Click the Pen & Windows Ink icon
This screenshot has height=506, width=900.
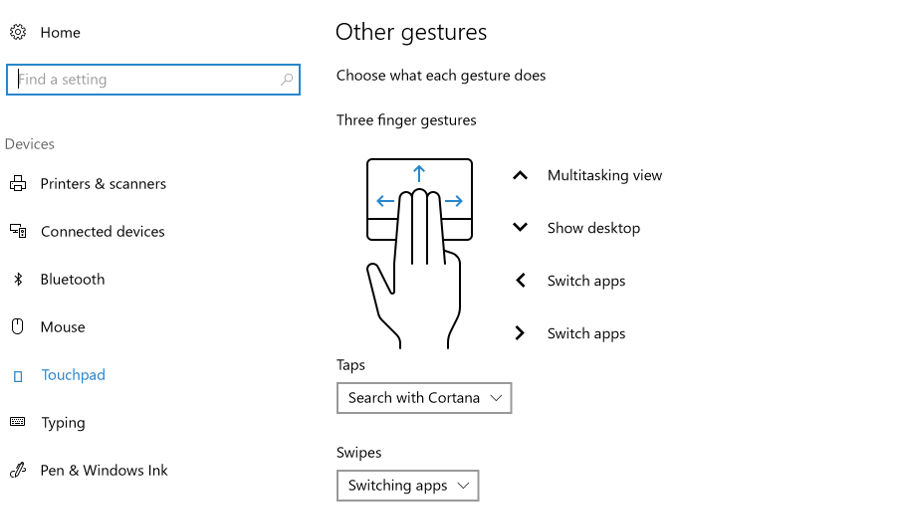(x=18, y=470)
